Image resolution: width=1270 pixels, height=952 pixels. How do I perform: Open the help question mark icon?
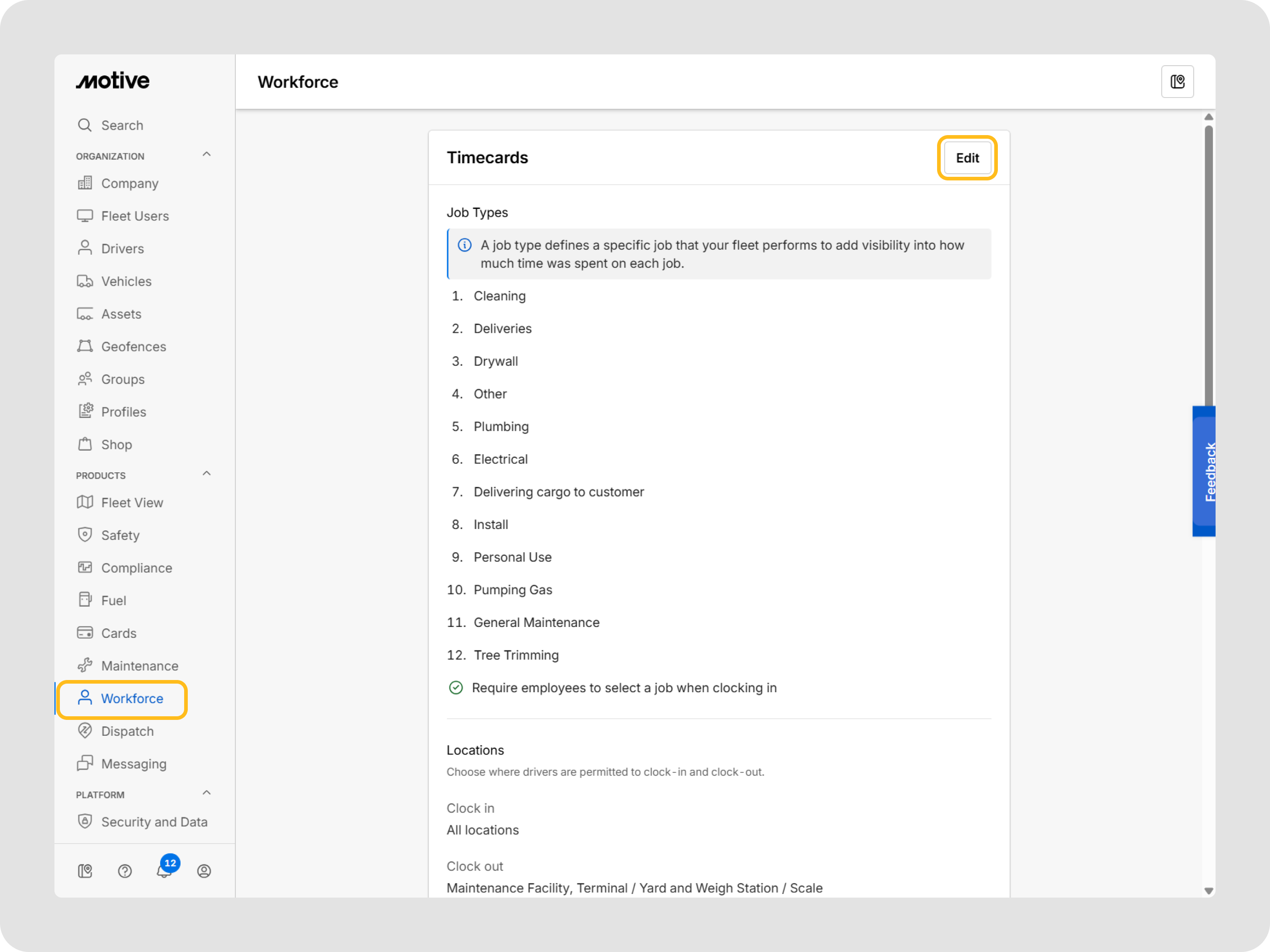(x=125, y=870)
